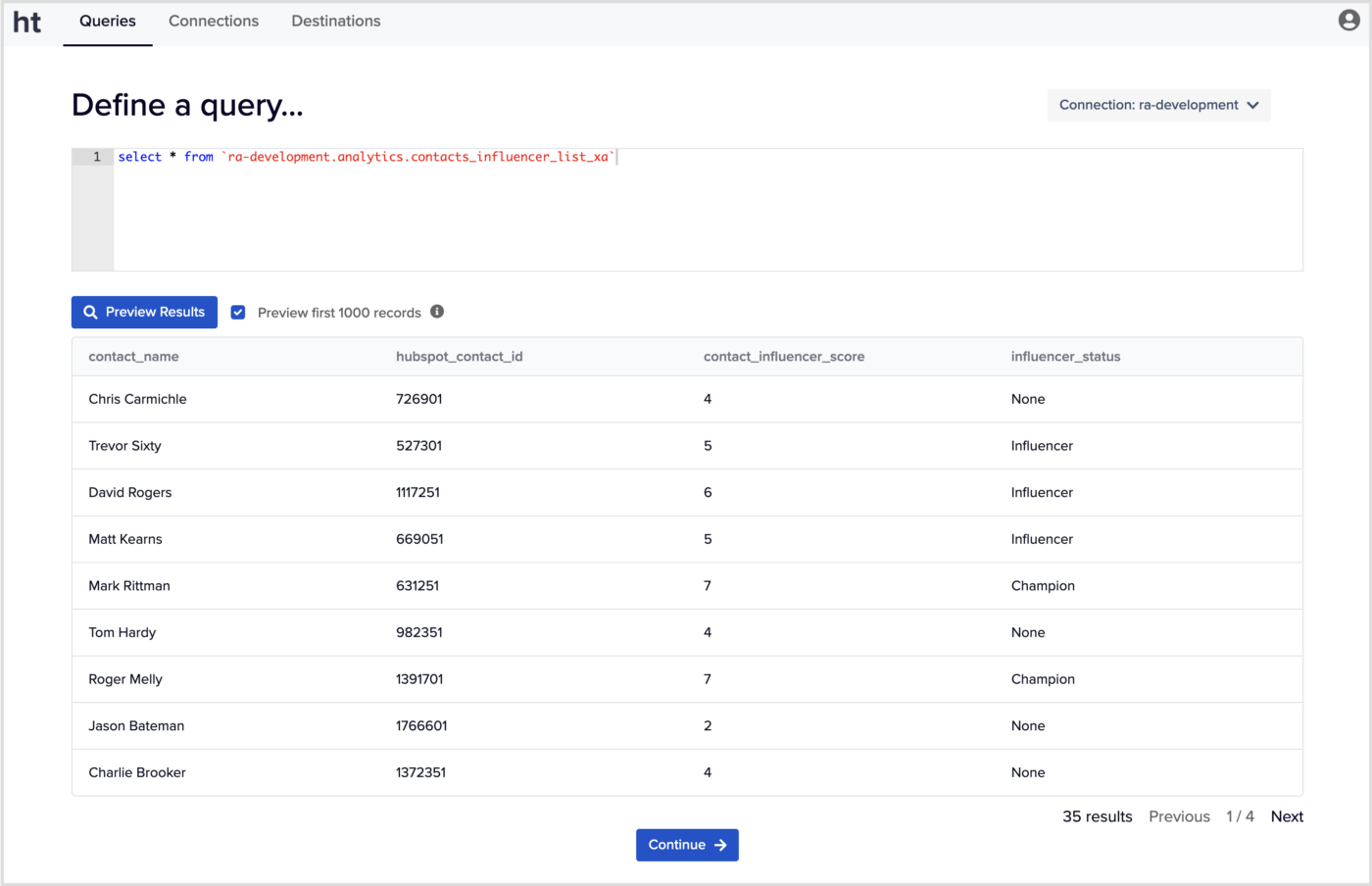
Task: Click line number 1 in editor gutter
Action: pos(96,157)
